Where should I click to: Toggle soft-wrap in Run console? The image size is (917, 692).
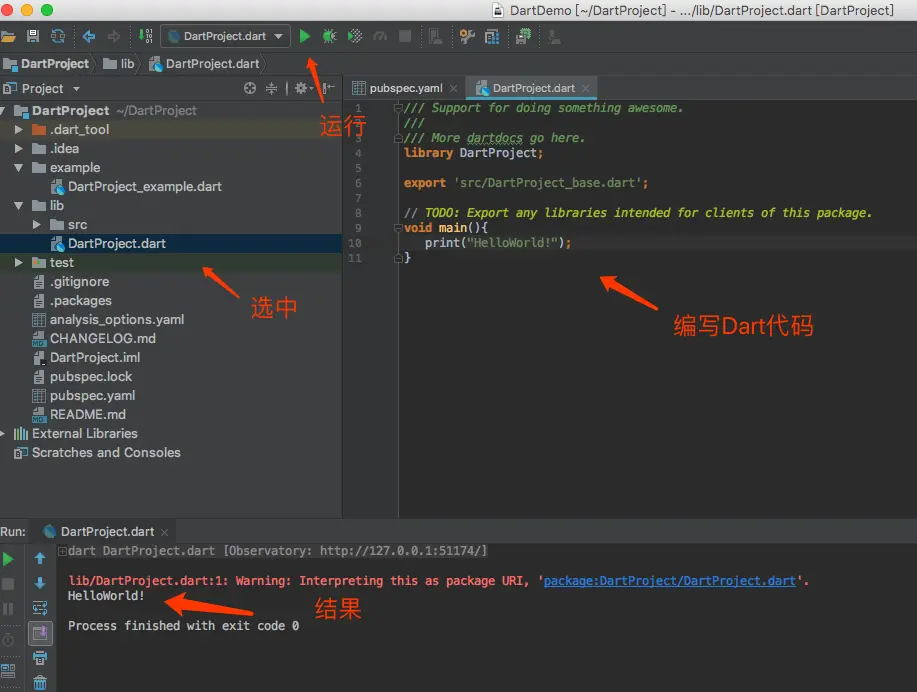(x=40, y=608)
